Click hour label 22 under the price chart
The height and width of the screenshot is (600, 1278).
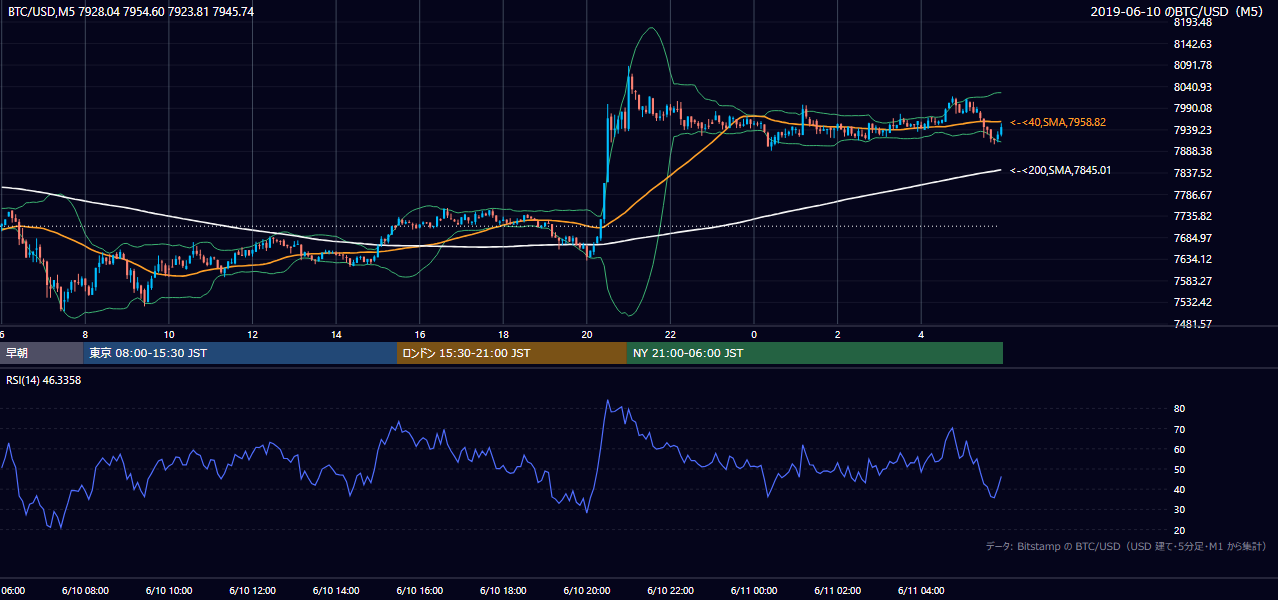[670, 334]
